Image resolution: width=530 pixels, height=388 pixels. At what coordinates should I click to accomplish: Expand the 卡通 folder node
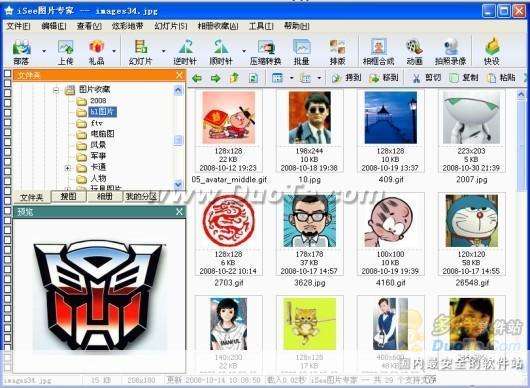tap(68, 168)
